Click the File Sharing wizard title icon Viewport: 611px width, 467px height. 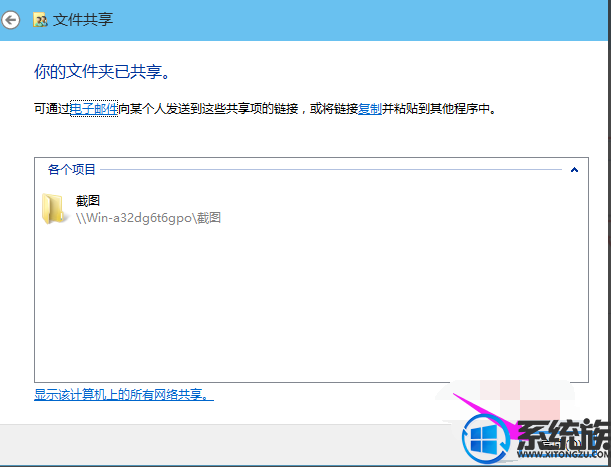(40, 20)
